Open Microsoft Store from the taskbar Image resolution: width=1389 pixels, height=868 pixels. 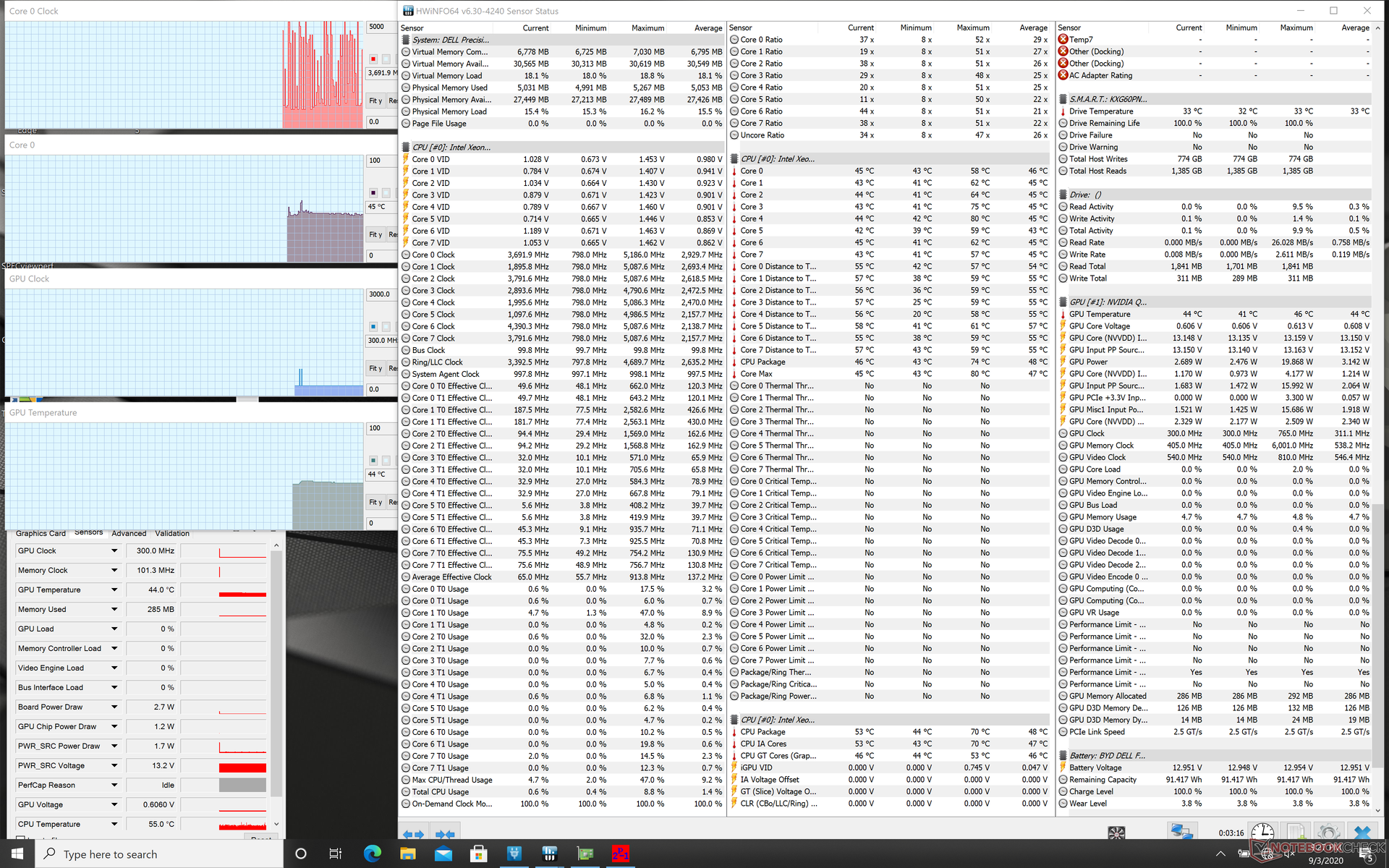pyautogui.click(x=479, y=854)
